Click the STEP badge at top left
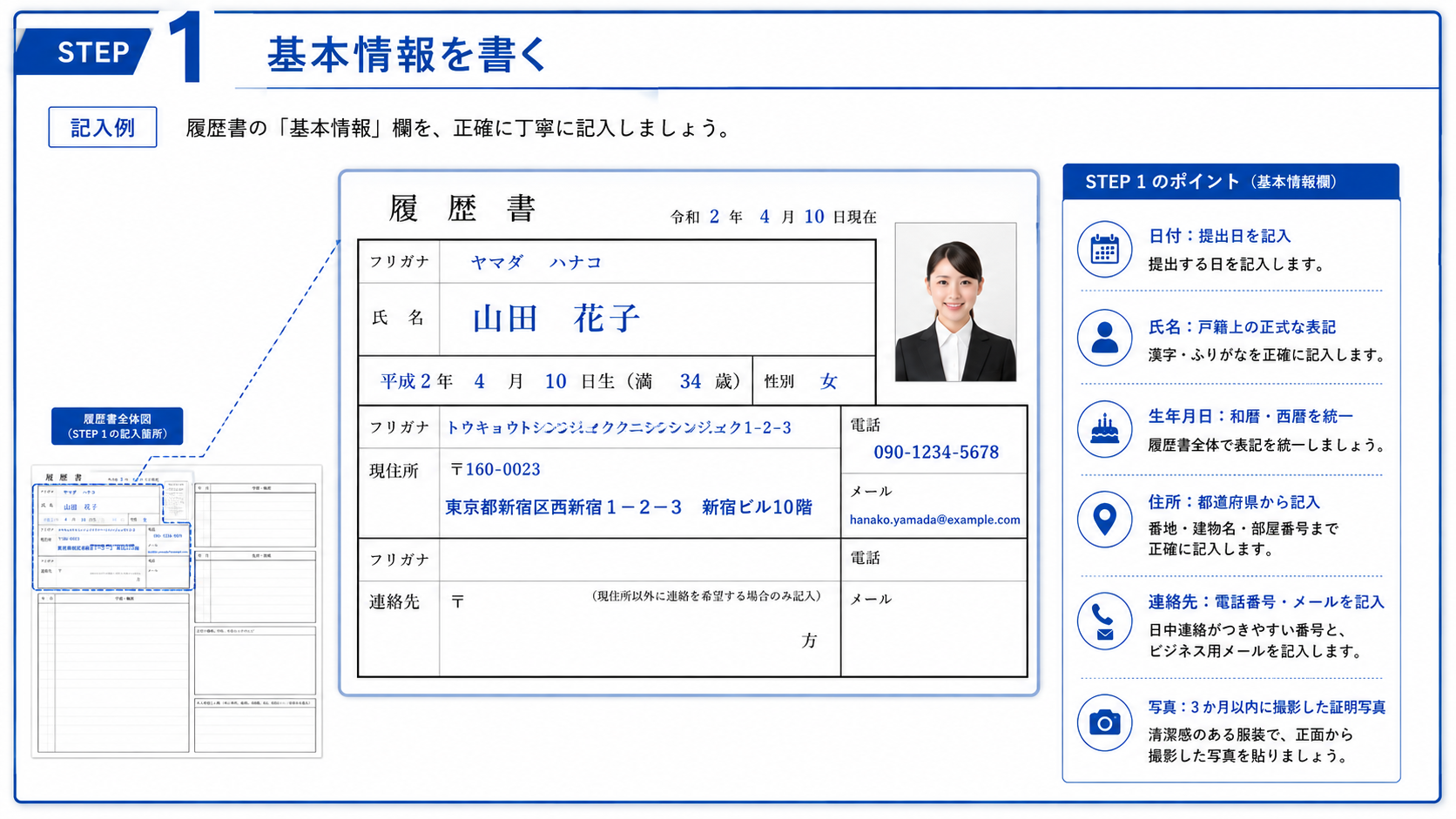1456x819 pixels. pos(84,51)
